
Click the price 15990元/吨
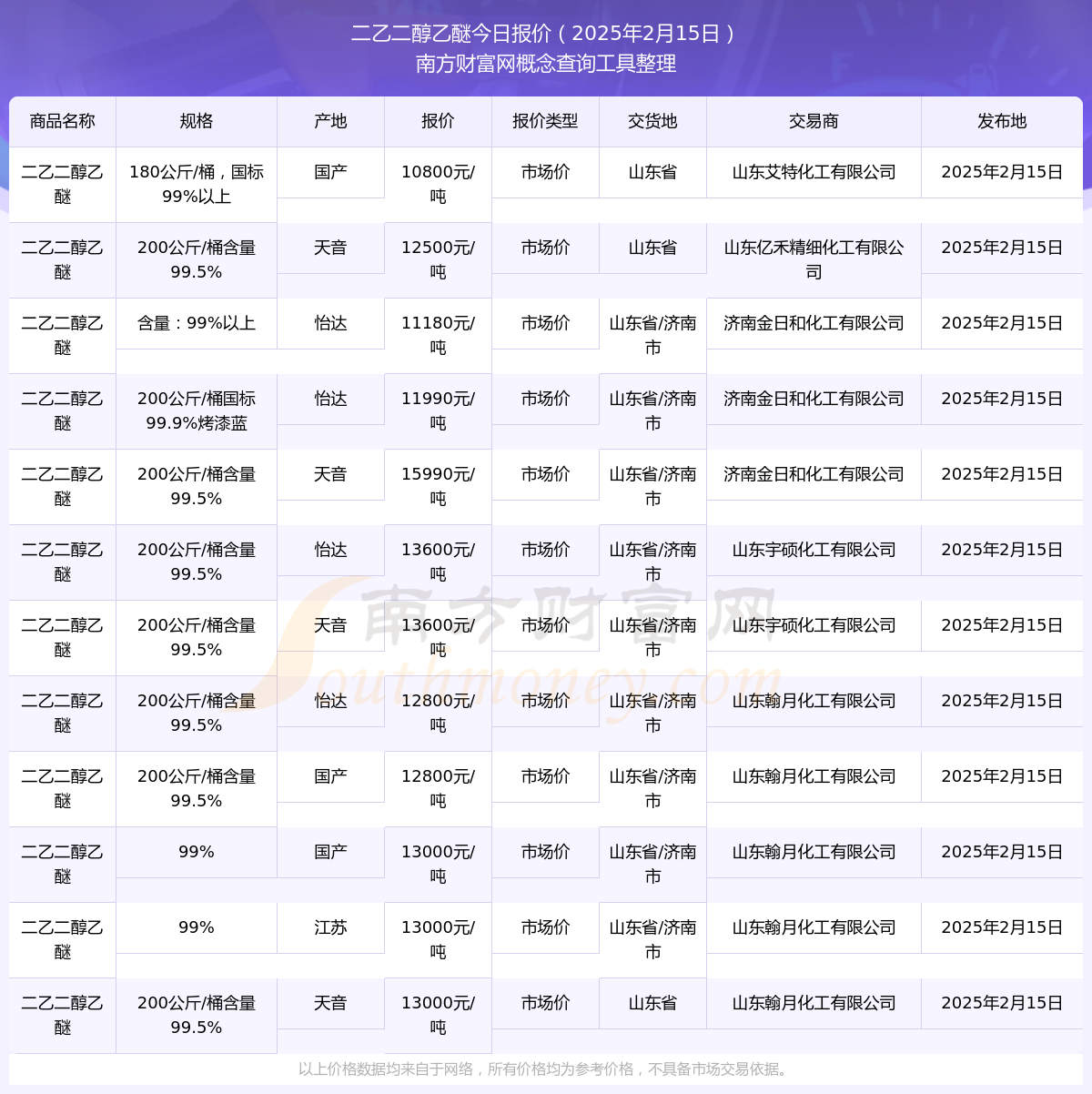tap(438, 486)
